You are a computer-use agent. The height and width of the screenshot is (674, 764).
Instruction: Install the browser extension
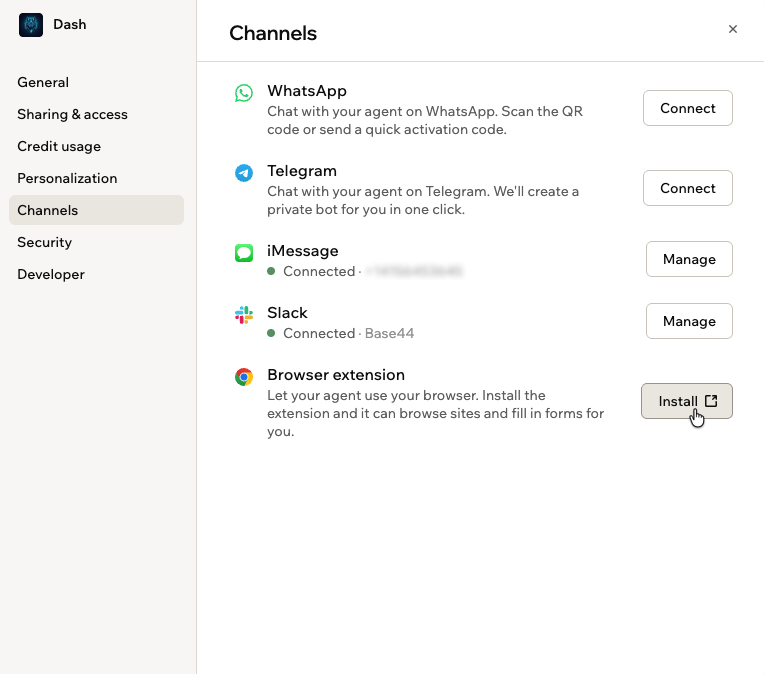click(687, 401)
